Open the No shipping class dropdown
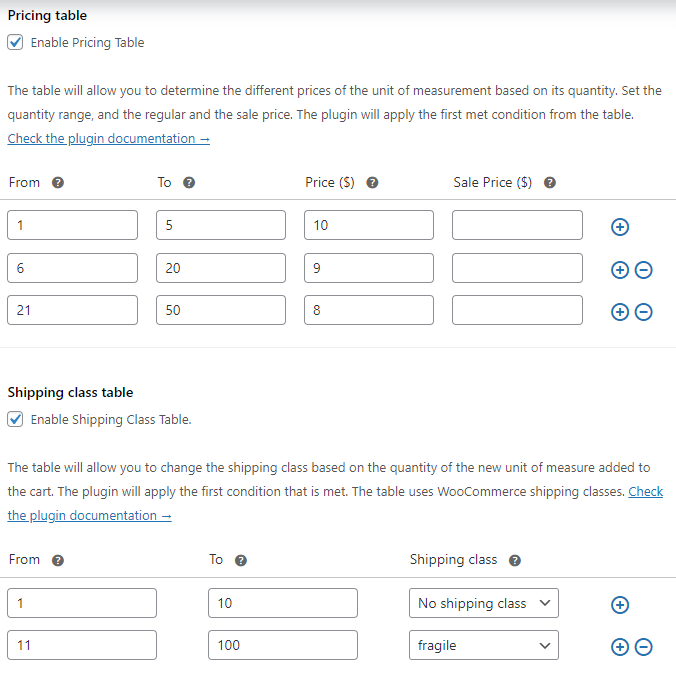Image resolution: width=676 pixels, height=675 pixels. pos(484,603)
